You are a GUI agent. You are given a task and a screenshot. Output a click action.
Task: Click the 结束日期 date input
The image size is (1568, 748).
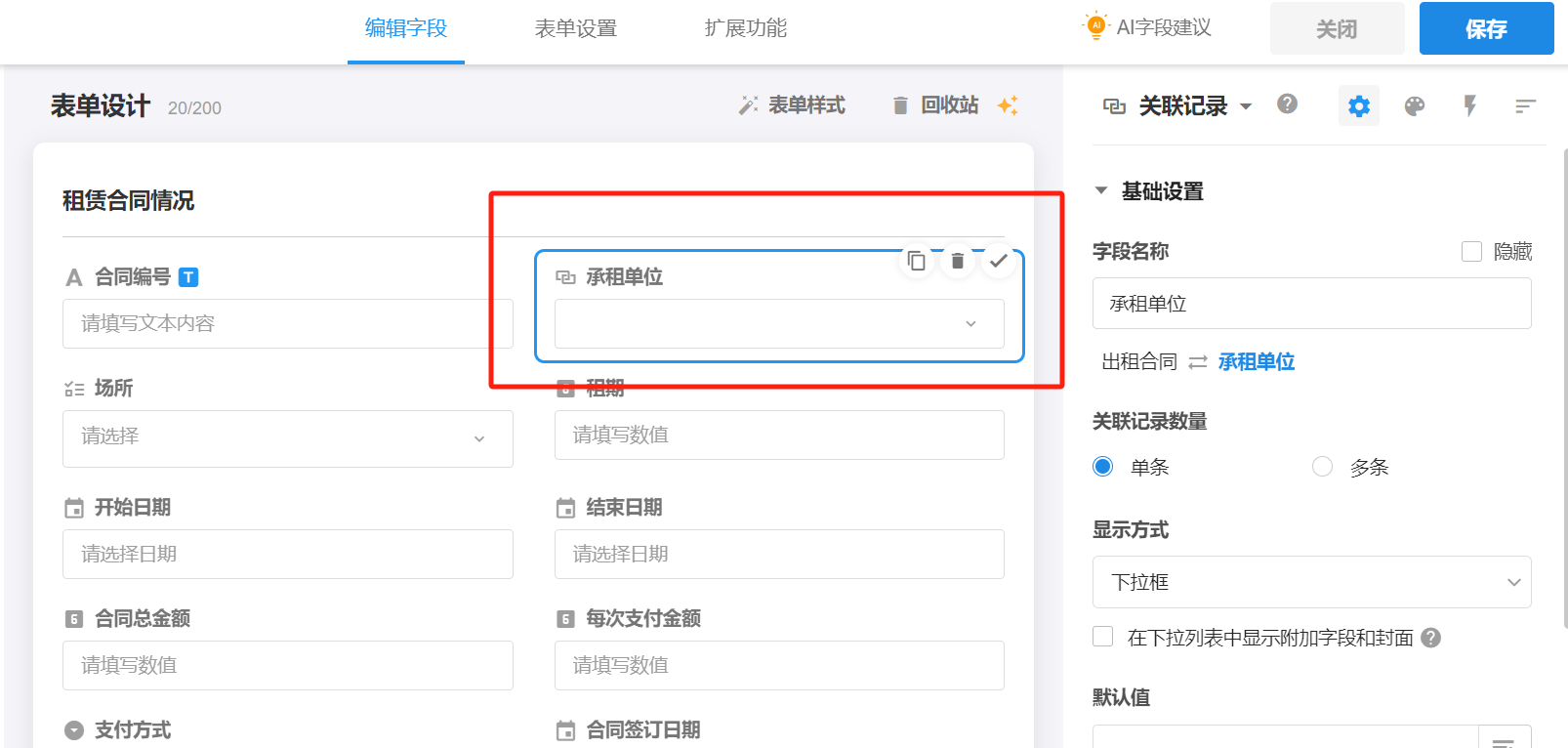[x=779, y=554]
